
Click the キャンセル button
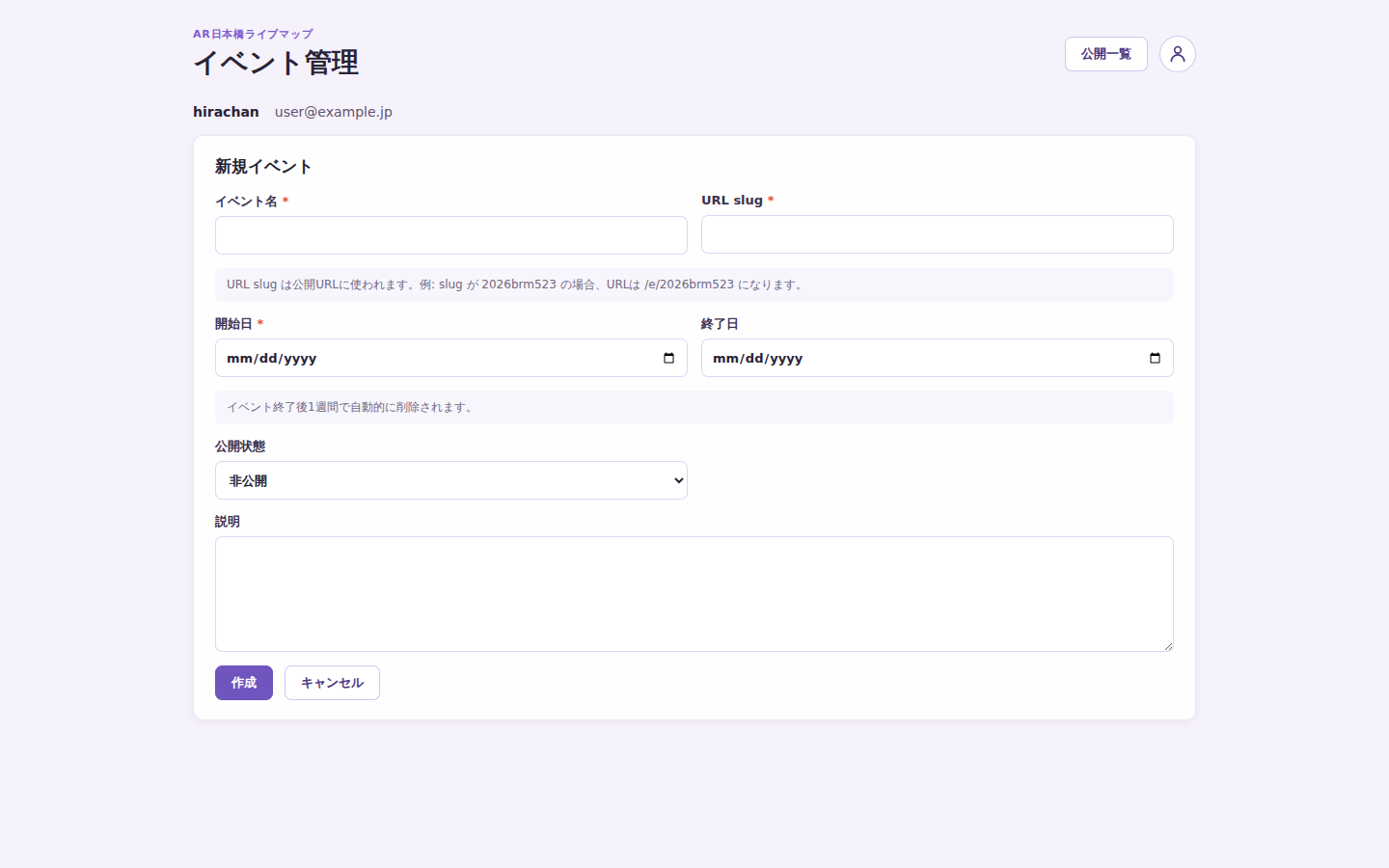[332, 683]
